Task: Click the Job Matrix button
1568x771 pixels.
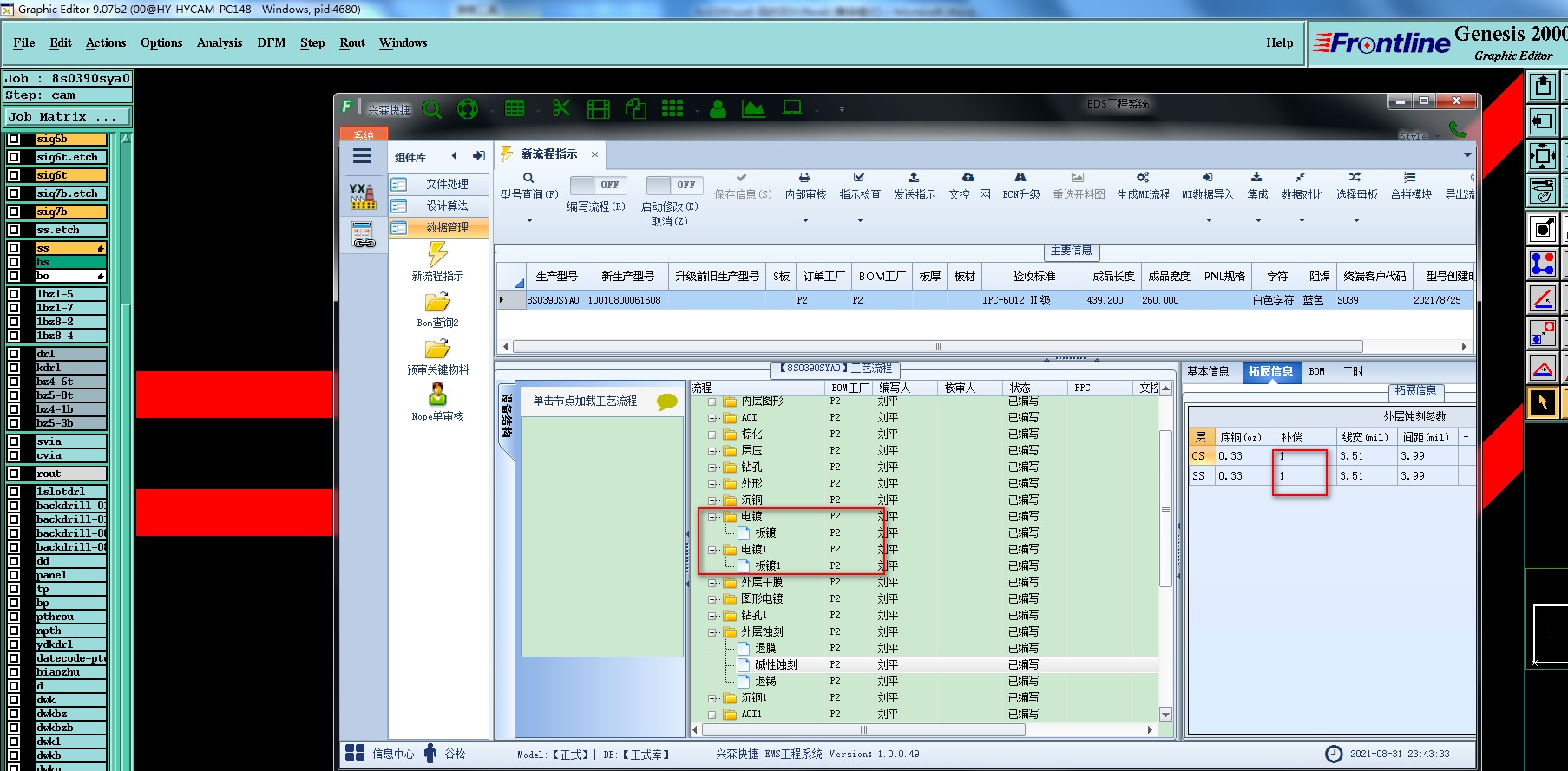Action: pos(68,116)
